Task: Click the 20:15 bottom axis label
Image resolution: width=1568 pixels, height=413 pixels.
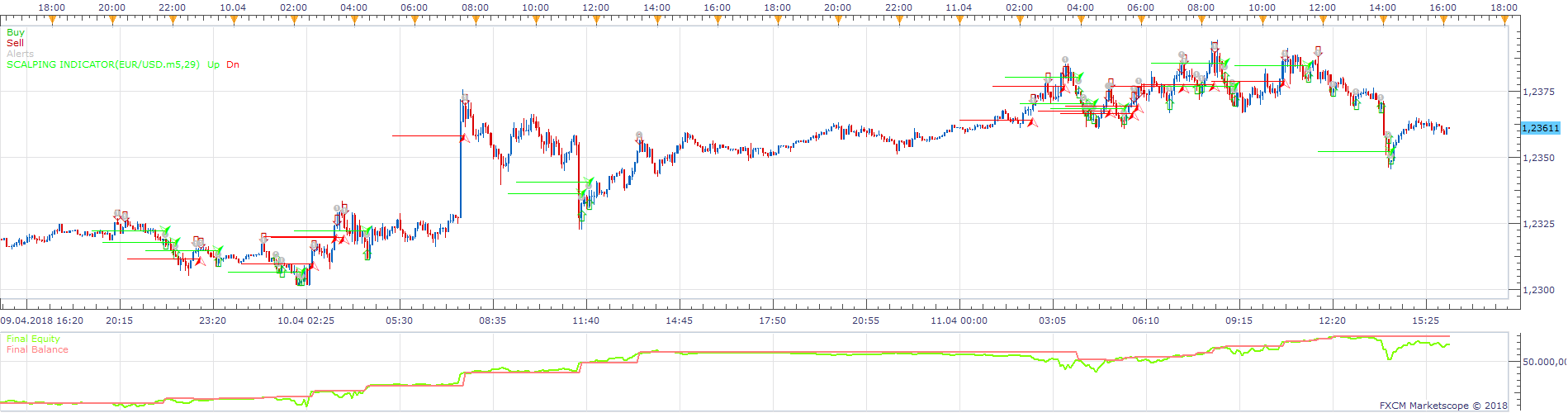Action: pos(120,320)
